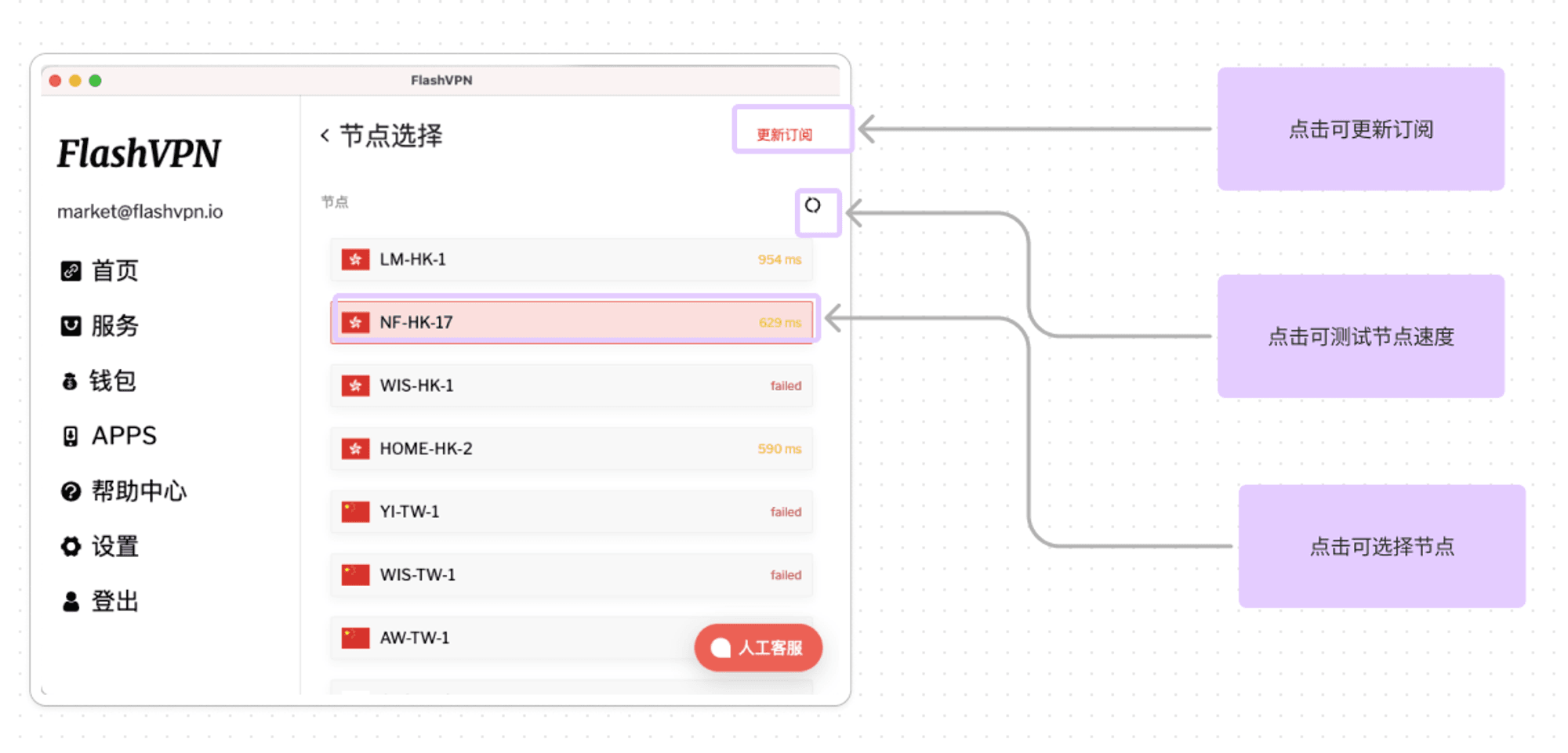This screenshot has height=753, width=1568.
Task: Select the highlighted NF-HK-17 node
Action: pos(572,322)
